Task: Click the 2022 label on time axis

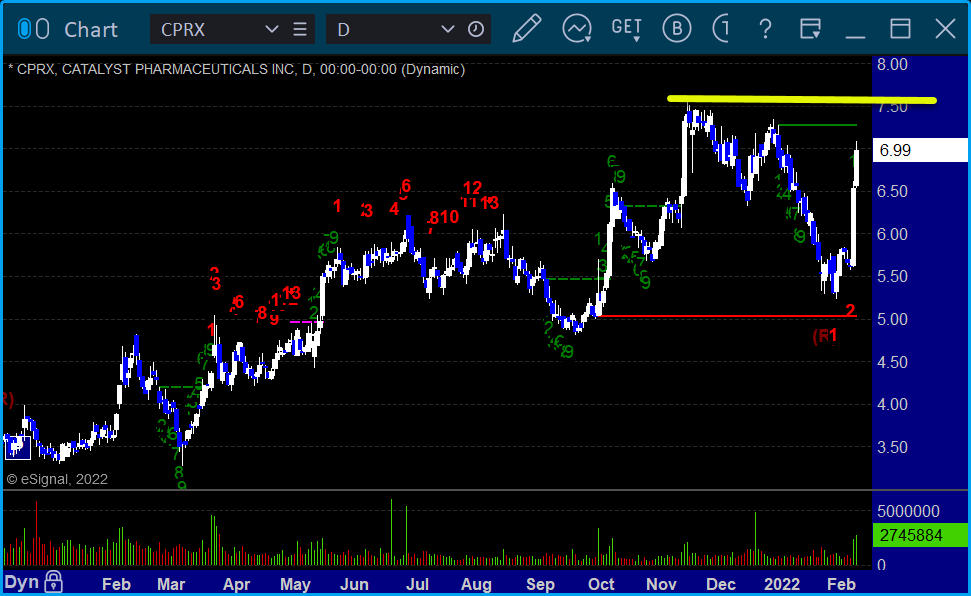Action: [782, 584]
